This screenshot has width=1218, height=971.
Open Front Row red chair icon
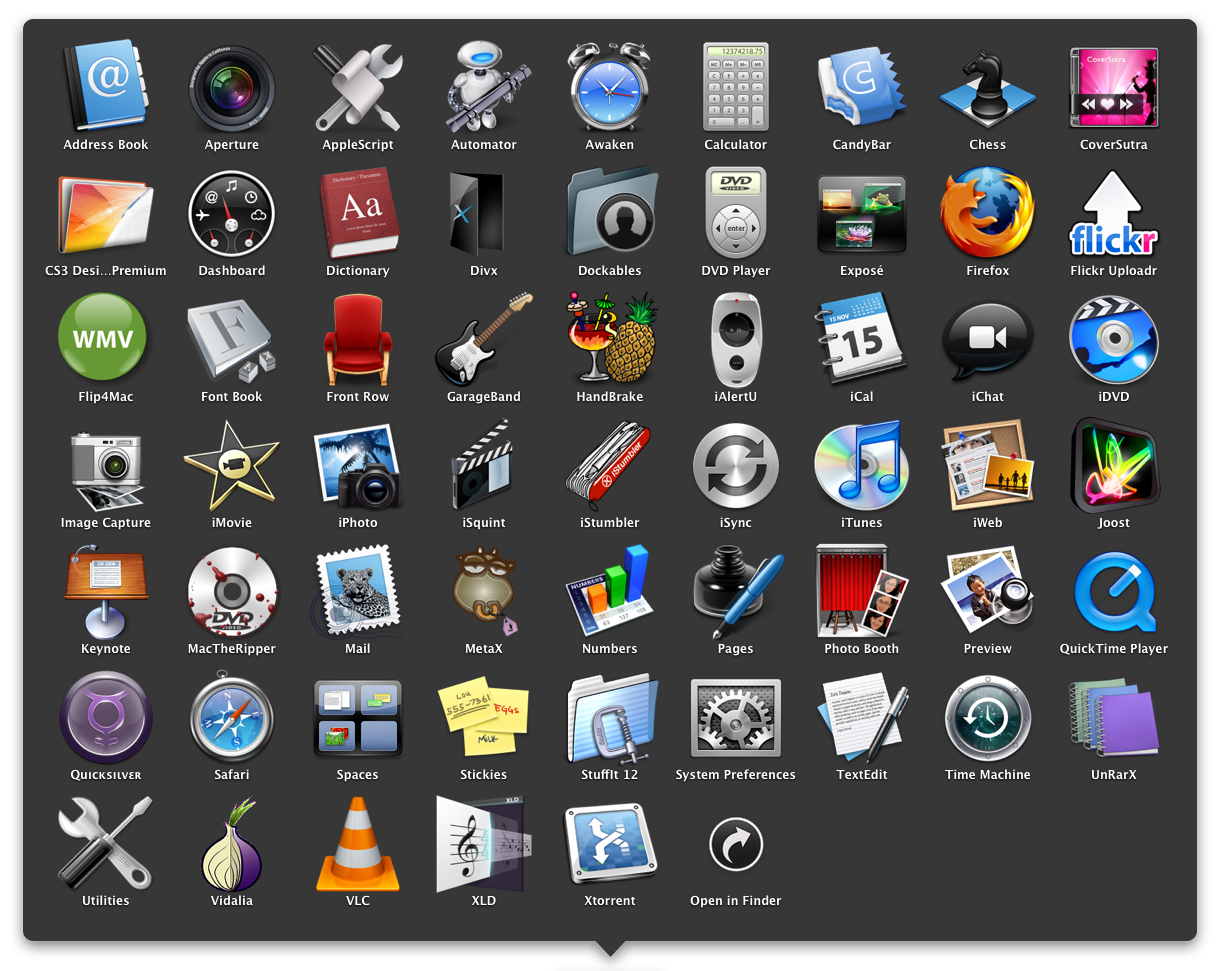358,339
